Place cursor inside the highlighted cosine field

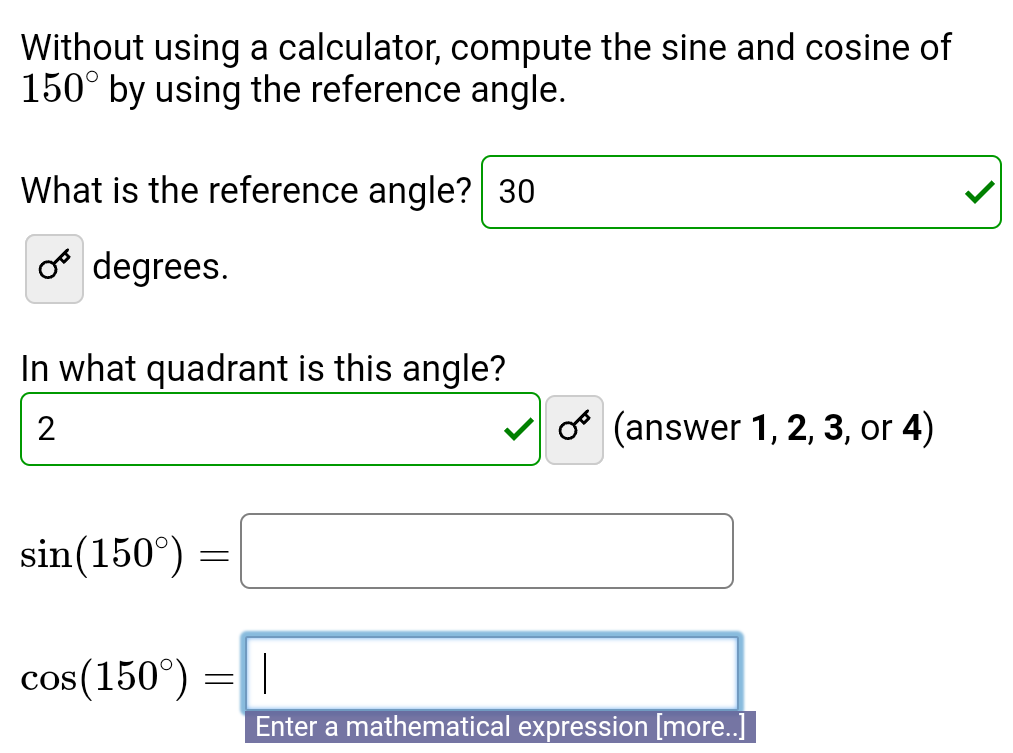490,674
